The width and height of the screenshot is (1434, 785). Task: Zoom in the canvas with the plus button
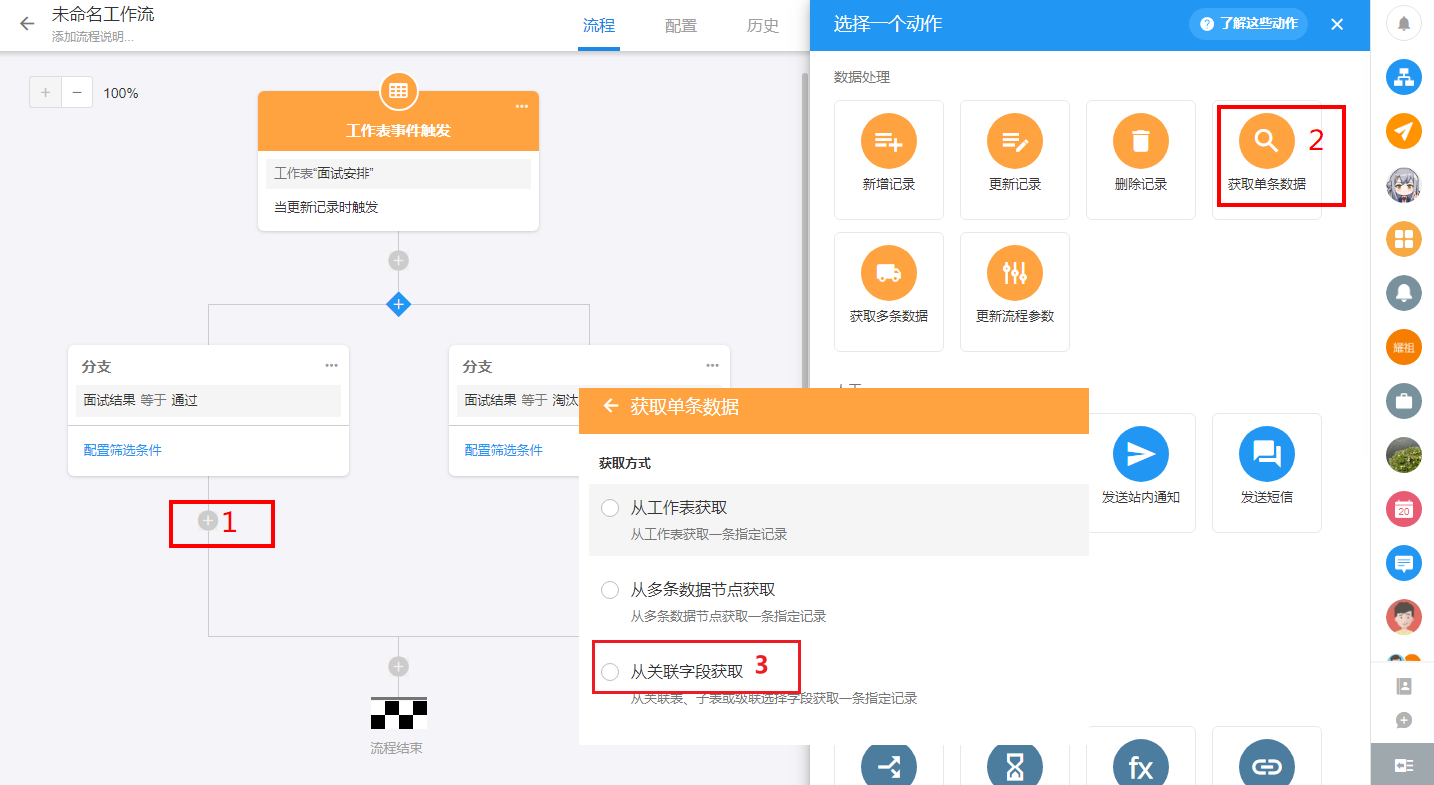45,93
